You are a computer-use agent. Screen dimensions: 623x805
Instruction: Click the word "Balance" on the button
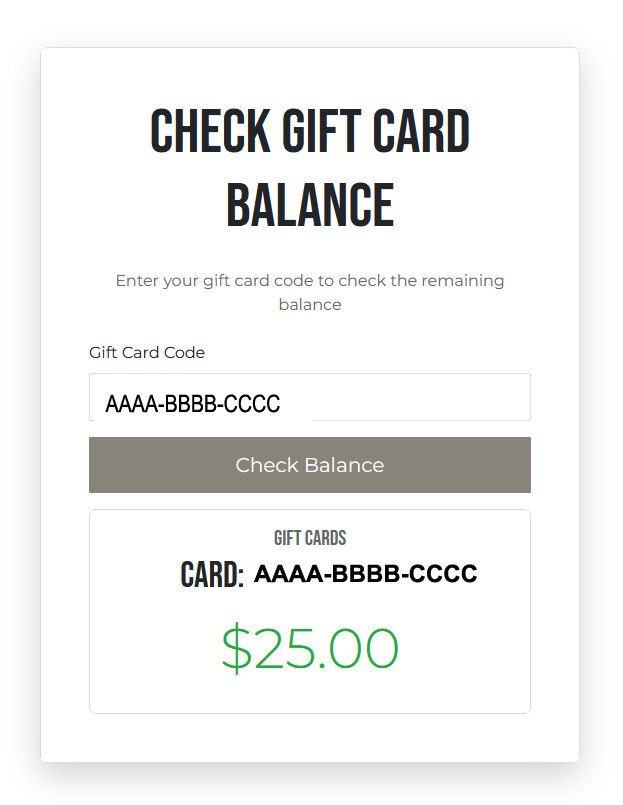tap(343, 465)
